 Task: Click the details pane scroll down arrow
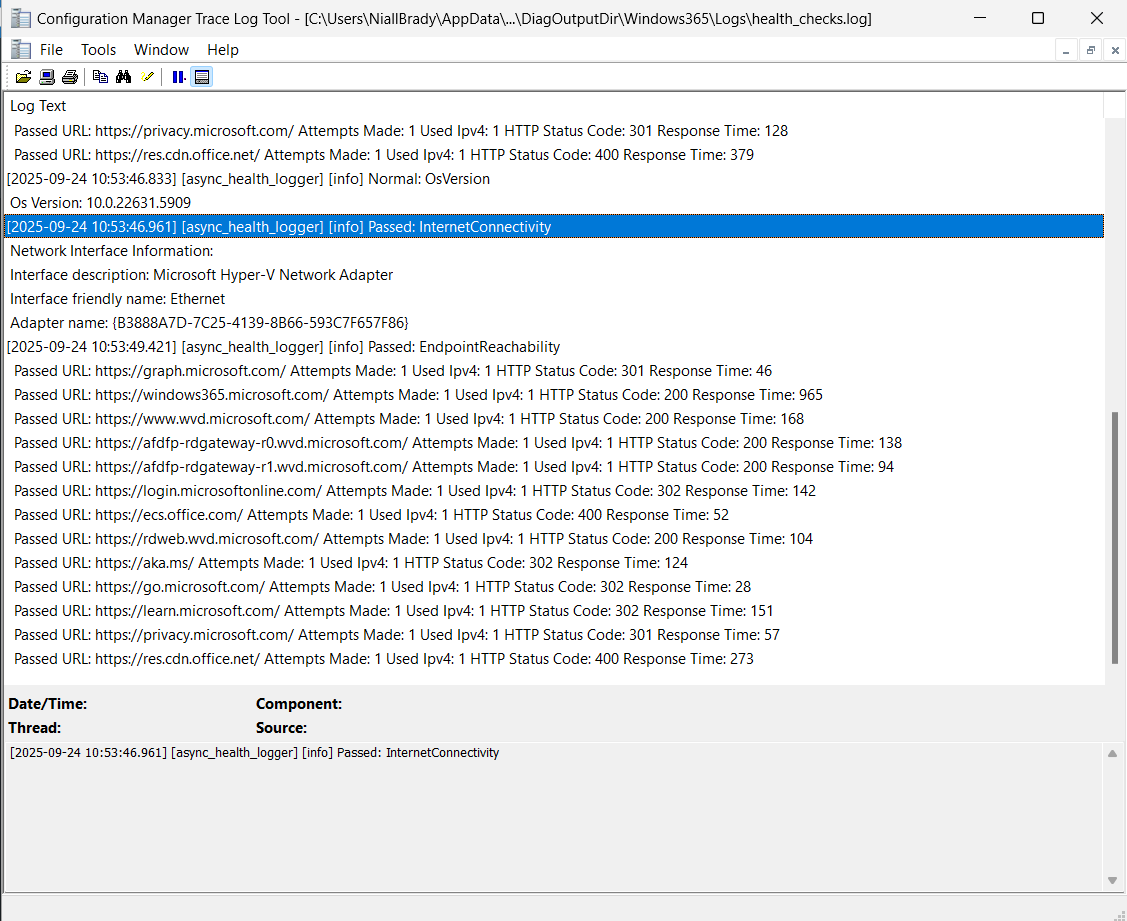pos(1112,880)
